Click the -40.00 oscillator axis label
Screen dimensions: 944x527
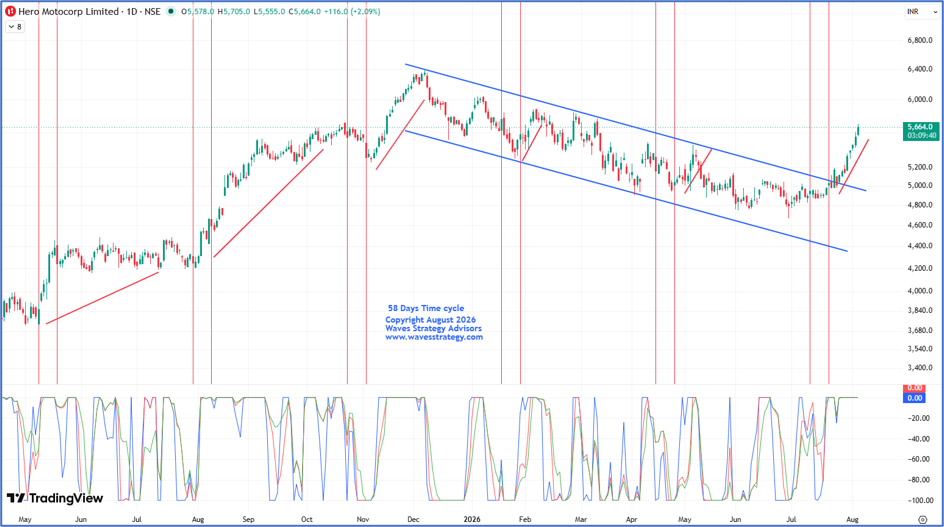coord(919,439)
